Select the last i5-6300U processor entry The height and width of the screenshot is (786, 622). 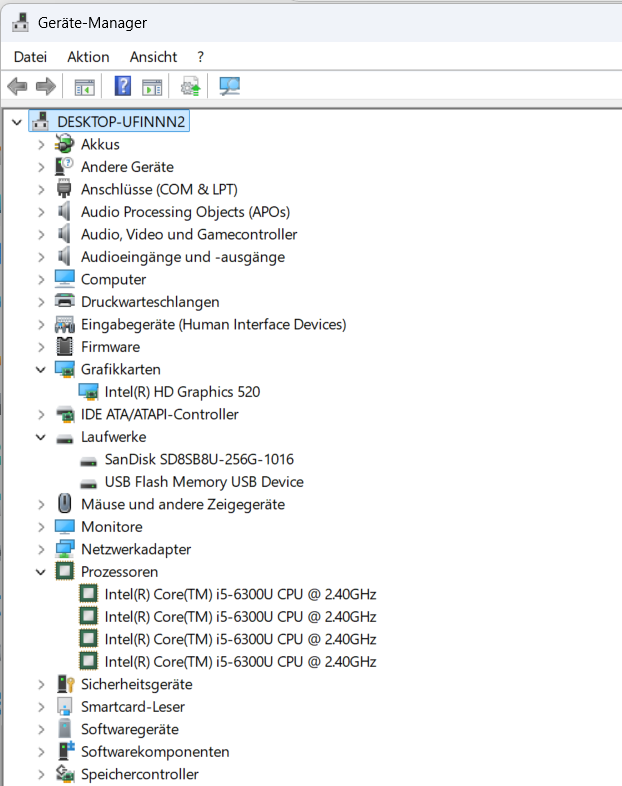pos(240,662)
